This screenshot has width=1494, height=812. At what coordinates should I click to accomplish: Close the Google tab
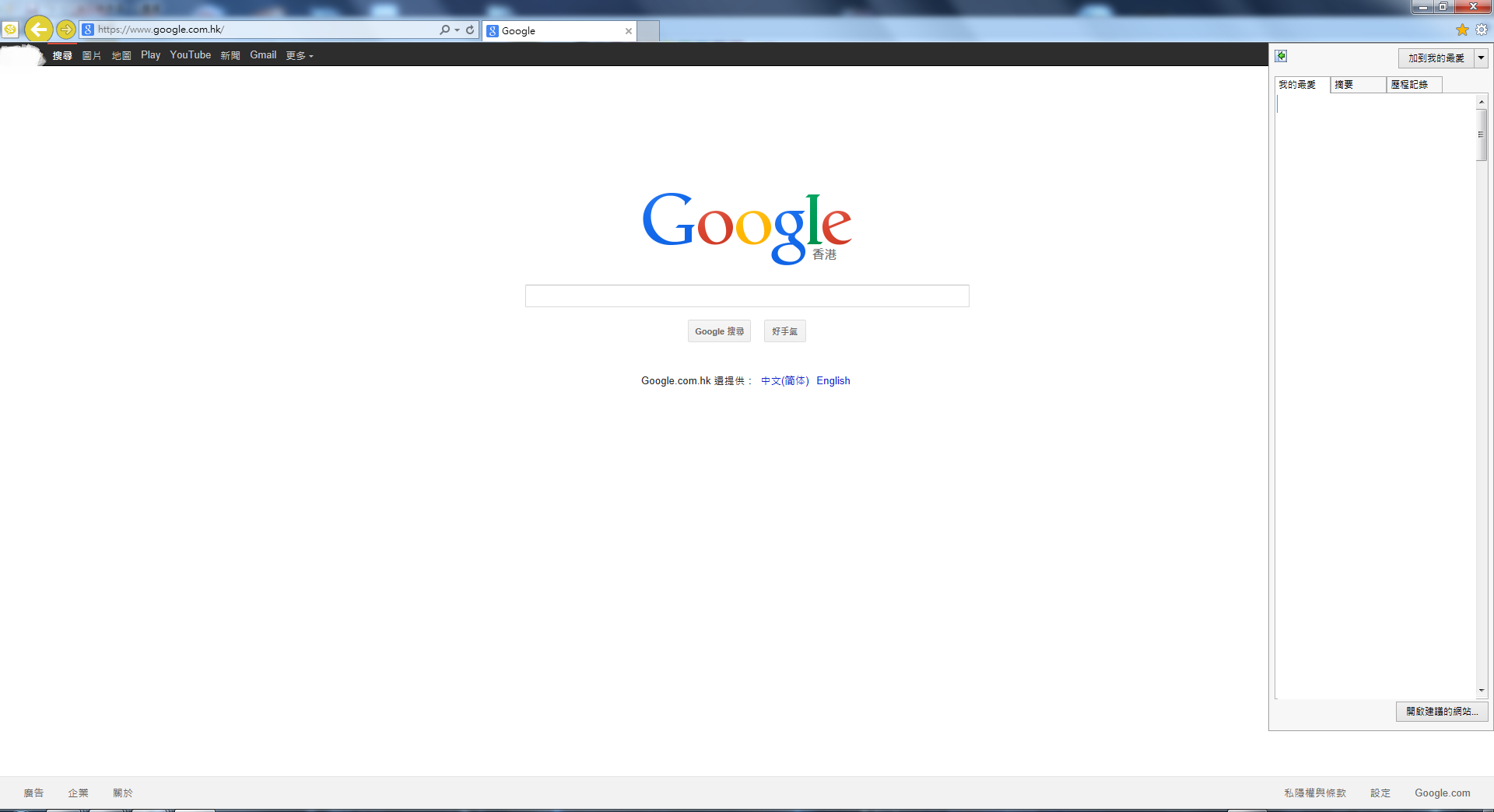click(629, 31)
